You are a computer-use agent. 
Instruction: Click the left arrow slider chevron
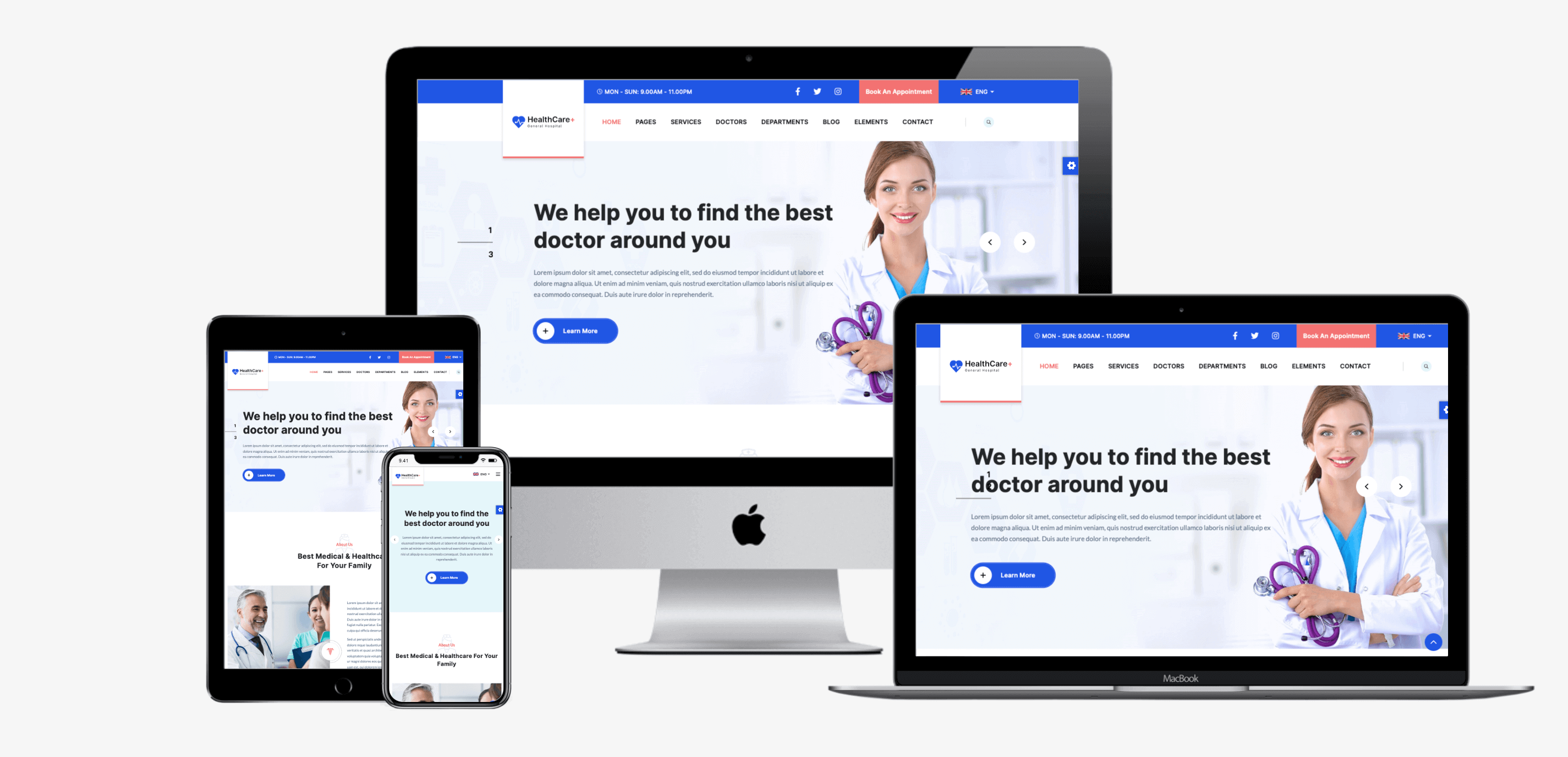(x=990, y=241)
